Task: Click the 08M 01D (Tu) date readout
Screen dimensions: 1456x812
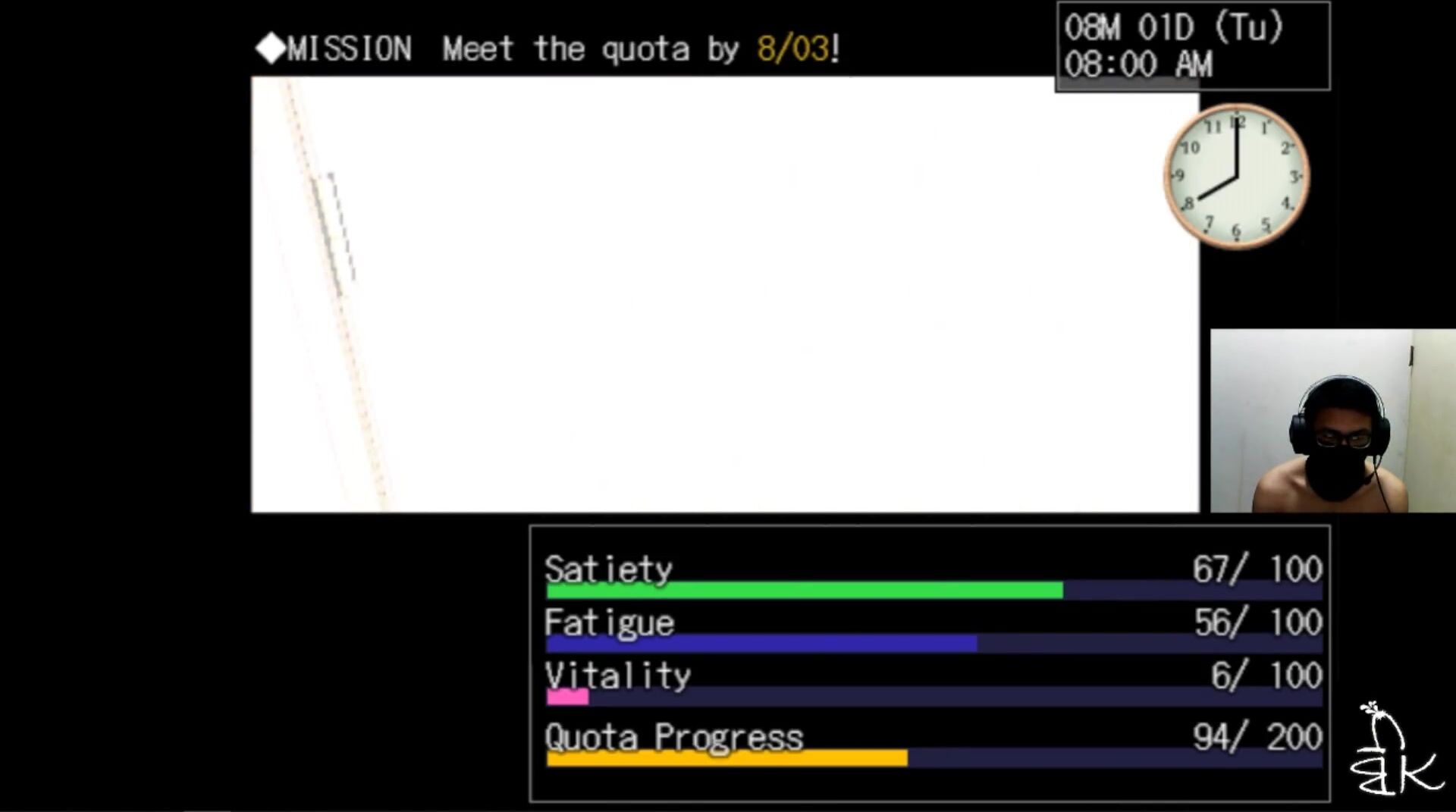Action: [1172, 28]
